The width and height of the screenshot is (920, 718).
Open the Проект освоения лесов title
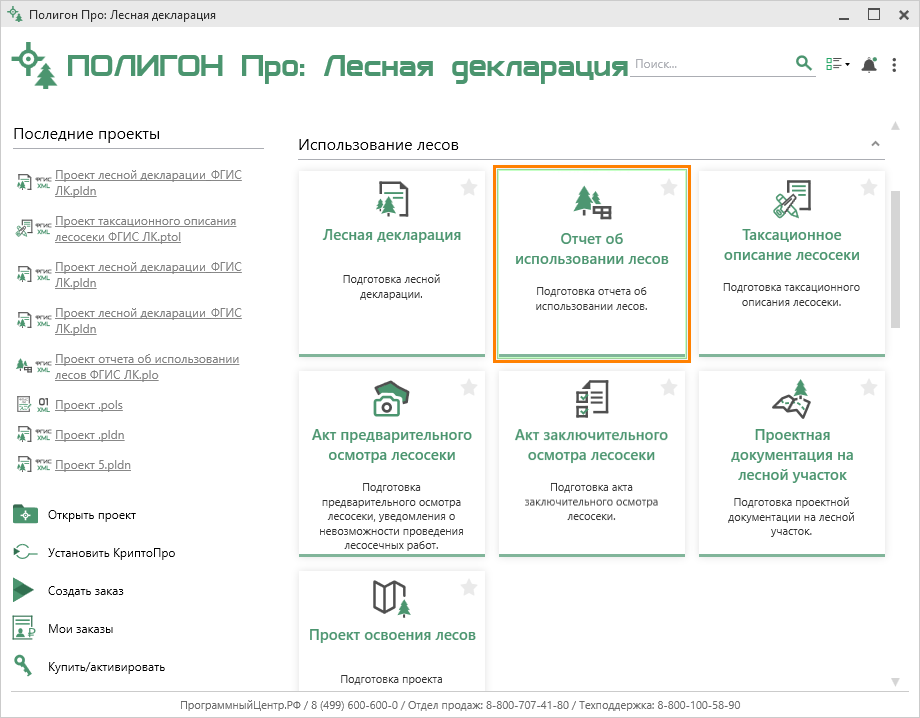pos(392,635)
